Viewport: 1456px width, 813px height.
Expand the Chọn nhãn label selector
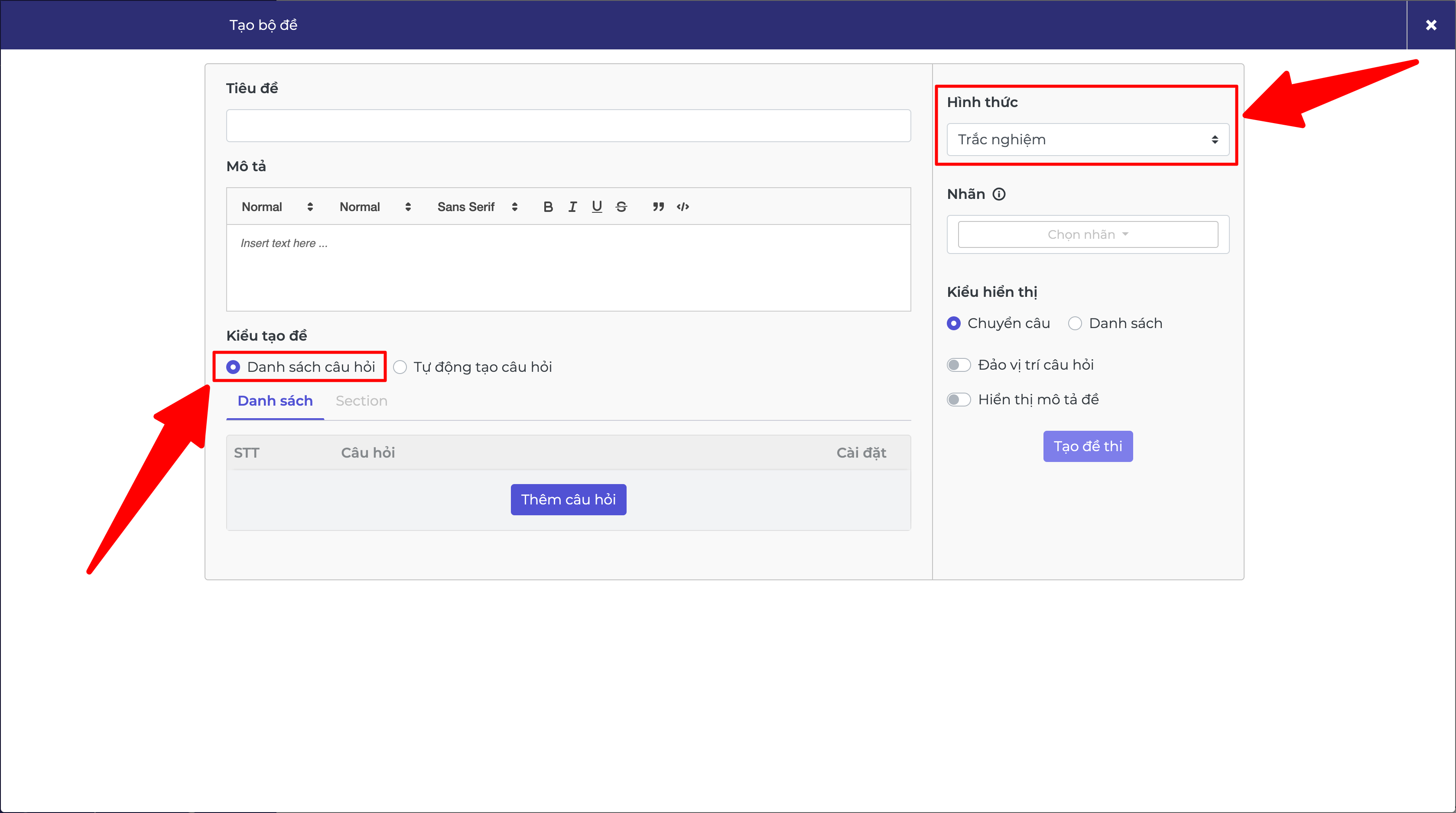[1088, 234]
